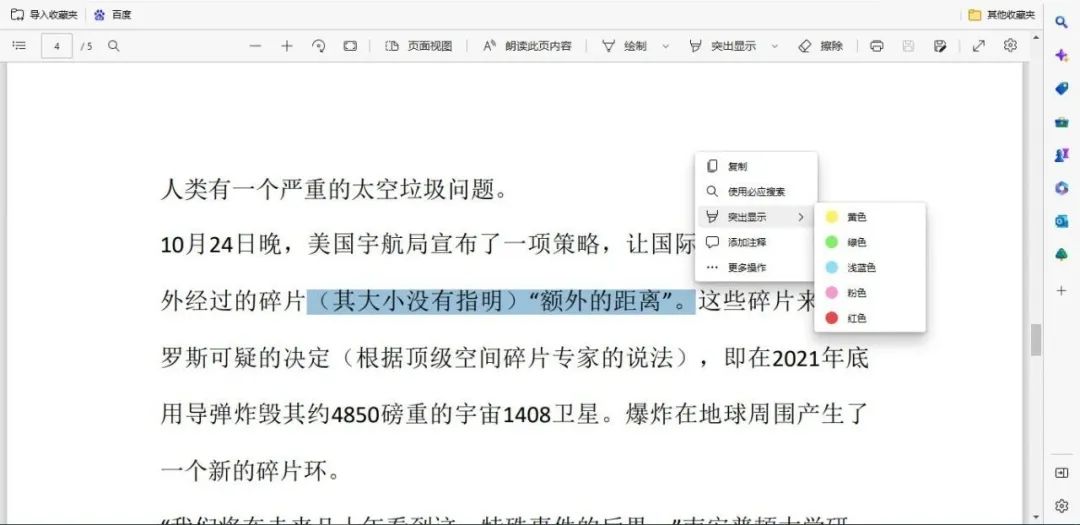Select the 擦除 eraser tool
This screenshot has height=525, width=1080.
(820, 46)
